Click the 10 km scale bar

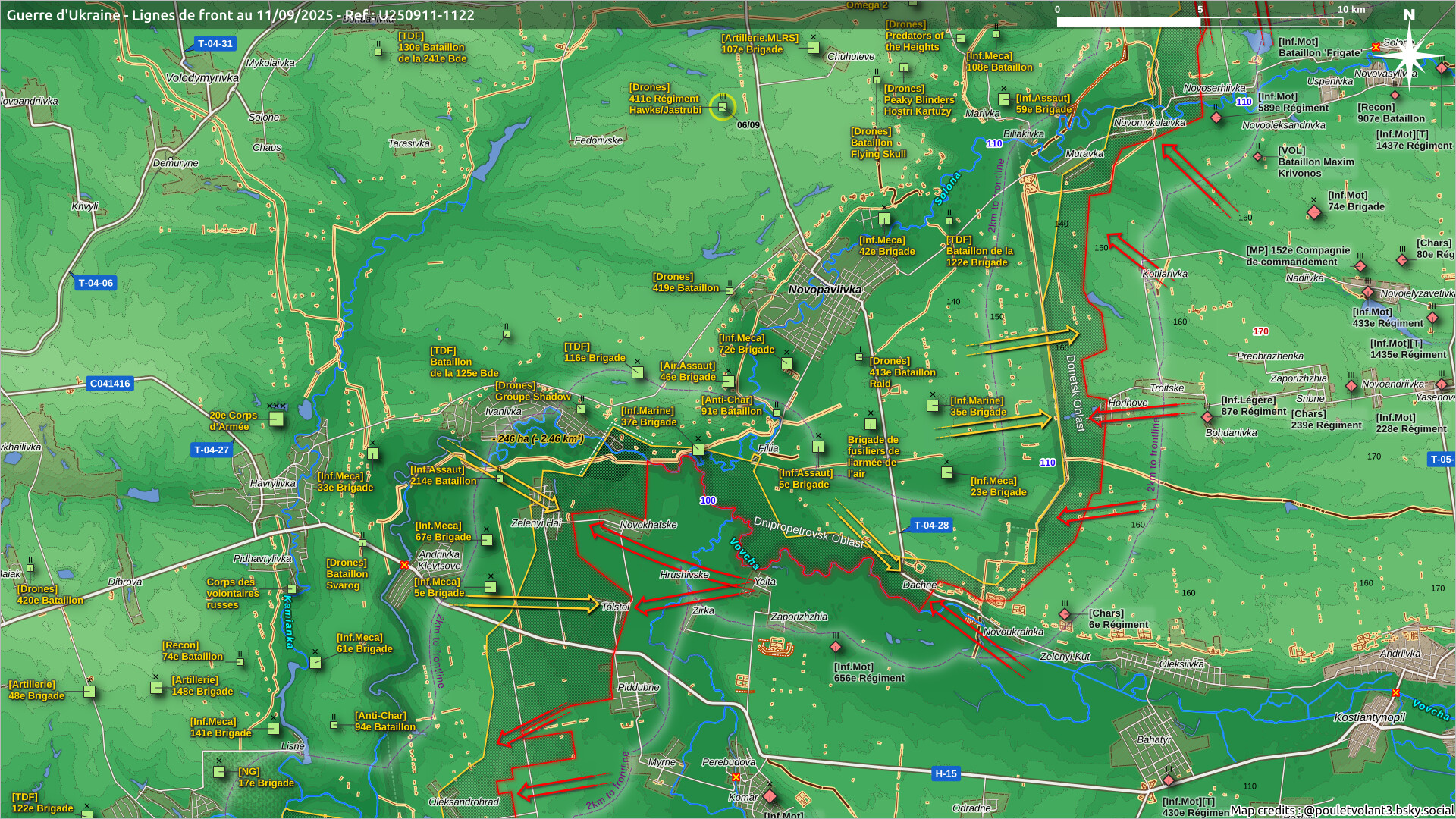click(1200, 21)
